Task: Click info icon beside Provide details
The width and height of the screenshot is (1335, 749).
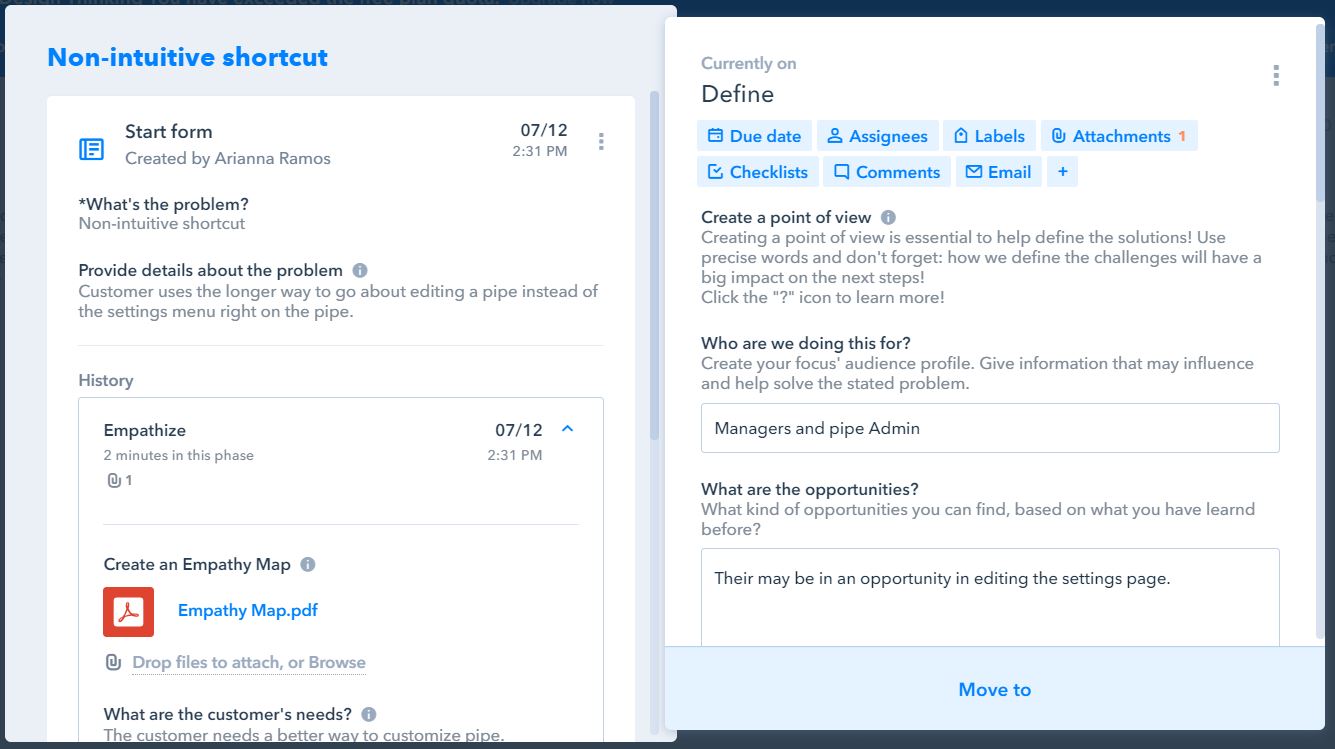Action: (360, 270)
